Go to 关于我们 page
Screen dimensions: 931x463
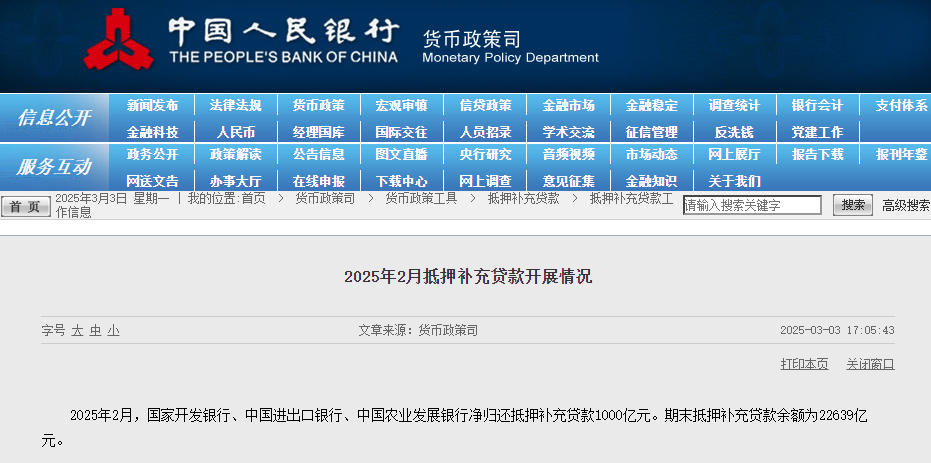pos(734,181)
